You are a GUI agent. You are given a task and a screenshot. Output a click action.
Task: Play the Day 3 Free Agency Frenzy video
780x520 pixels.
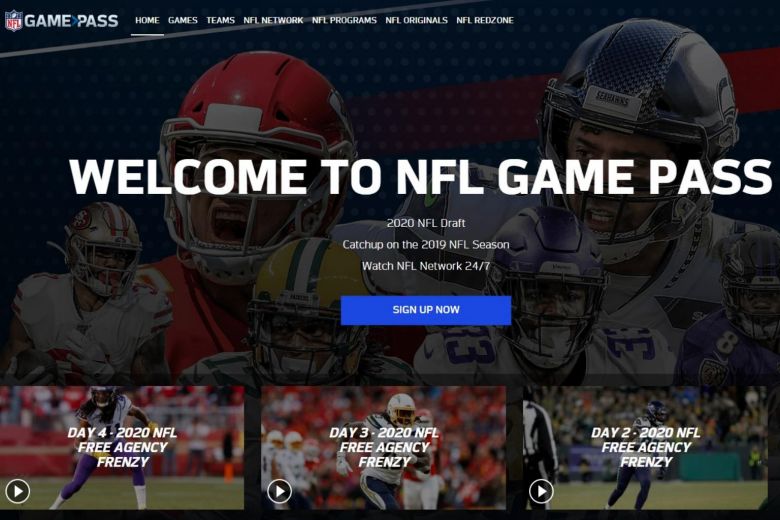click(x=279, y=492)
